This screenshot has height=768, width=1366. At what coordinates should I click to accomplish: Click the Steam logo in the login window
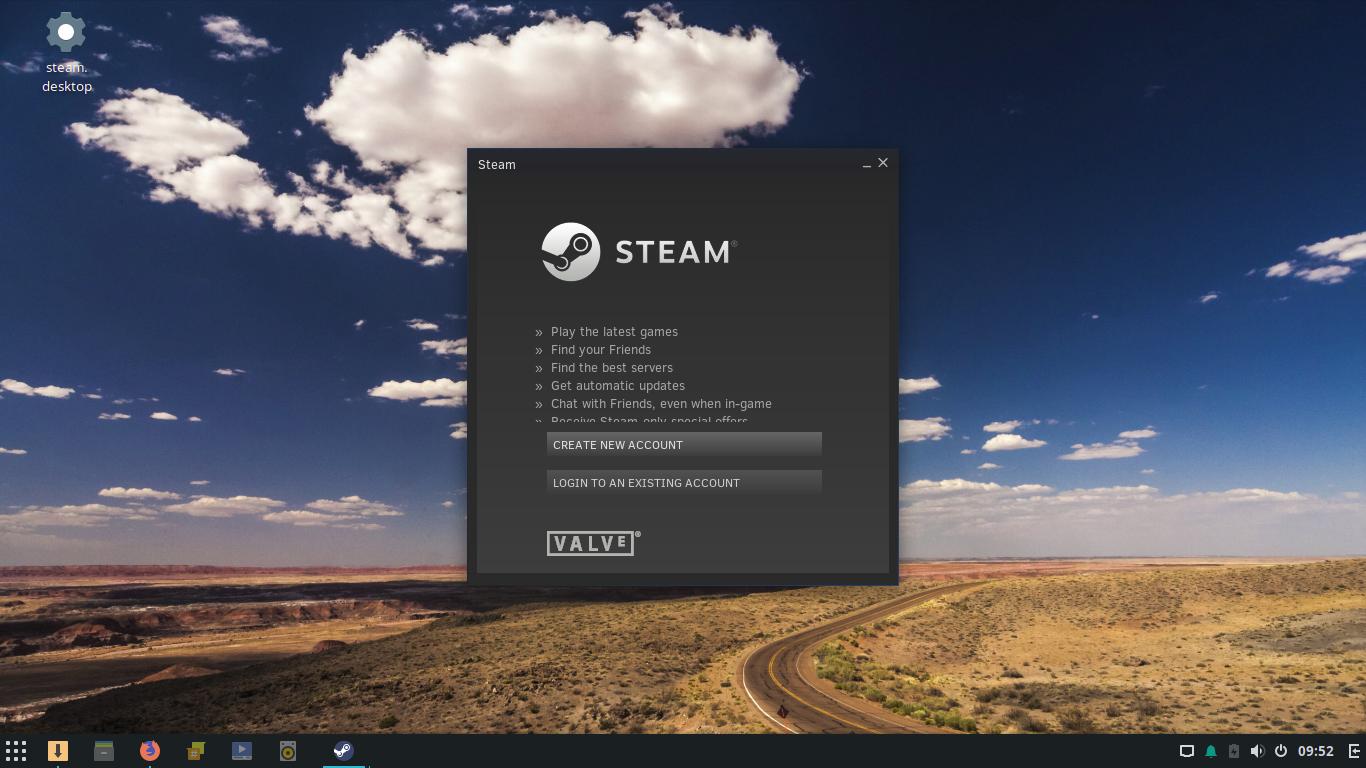pos(639,252)
